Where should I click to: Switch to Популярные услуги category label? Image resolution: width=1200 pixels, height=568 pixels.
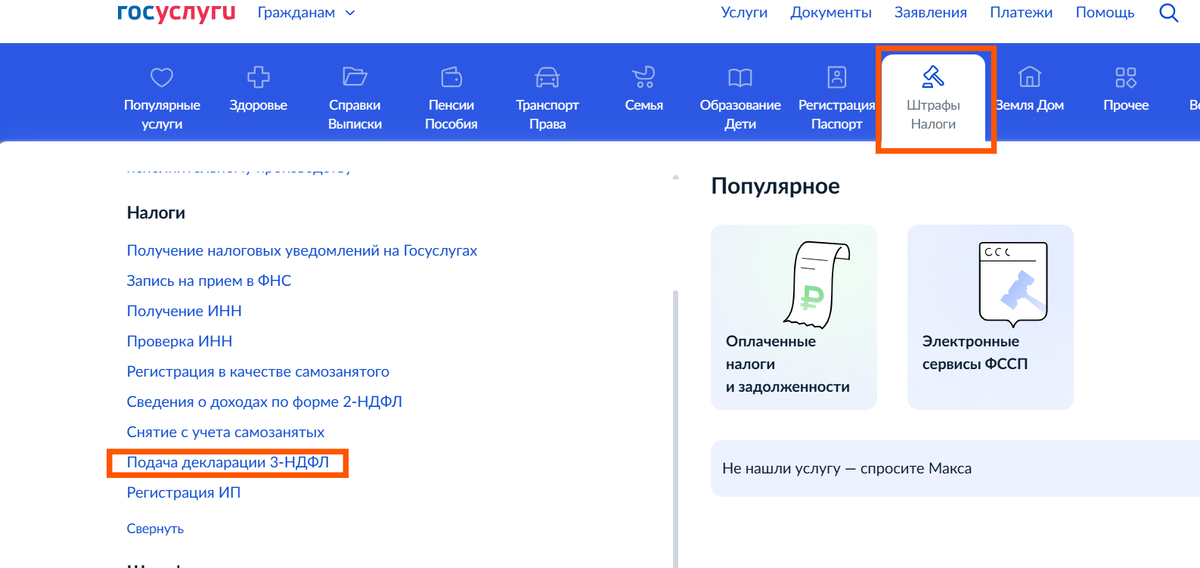162,115
